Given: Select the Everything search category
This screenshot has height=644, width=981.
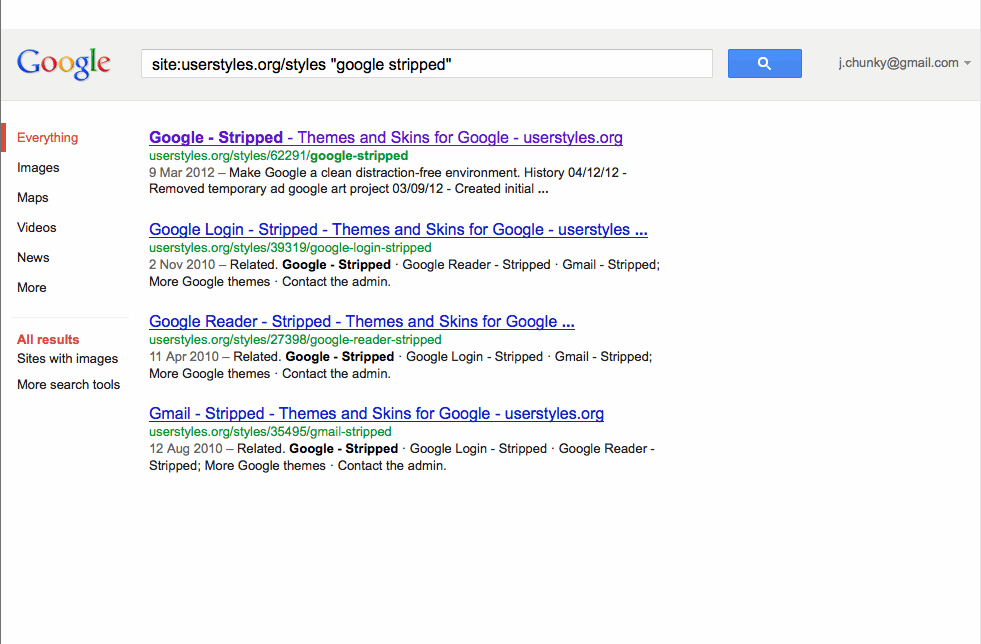Looking at the screenshot, I should click(x=48, y=138).
